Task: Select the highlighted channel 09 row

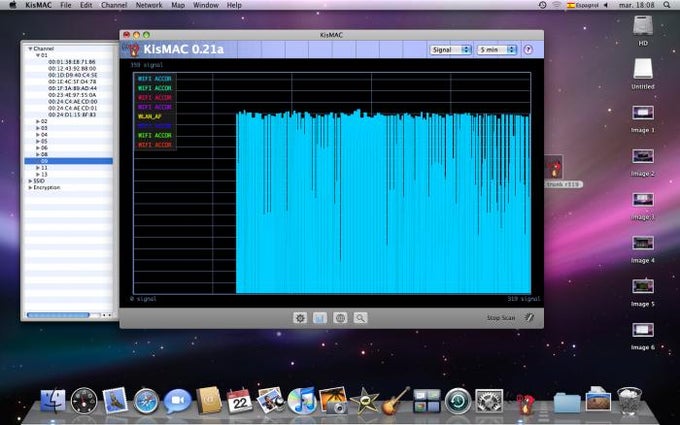Action: (x=69, y=161)
